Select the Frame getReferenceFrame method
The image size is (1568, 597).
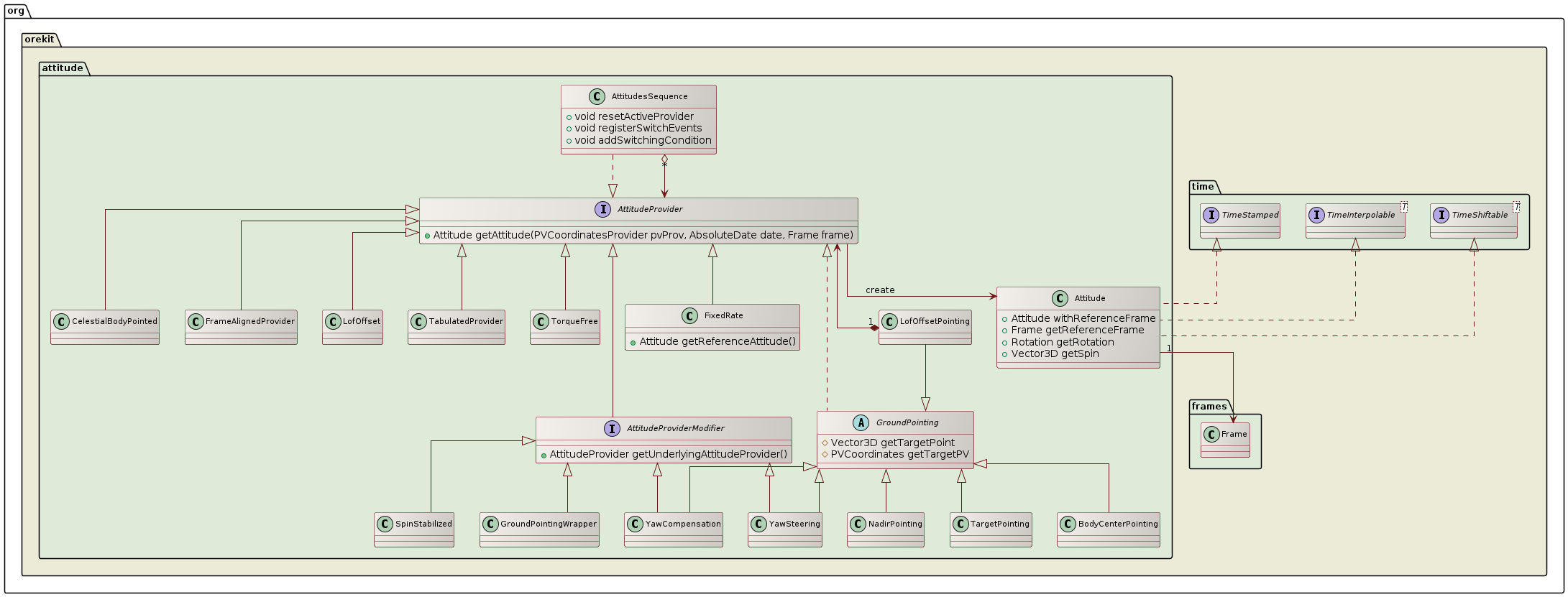[x=1078, y=330]
